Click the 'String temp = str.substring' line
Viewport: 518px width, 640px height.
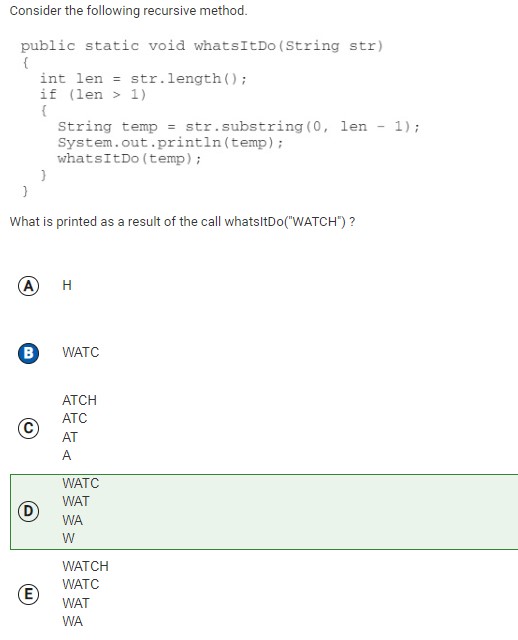coord(238,127)
